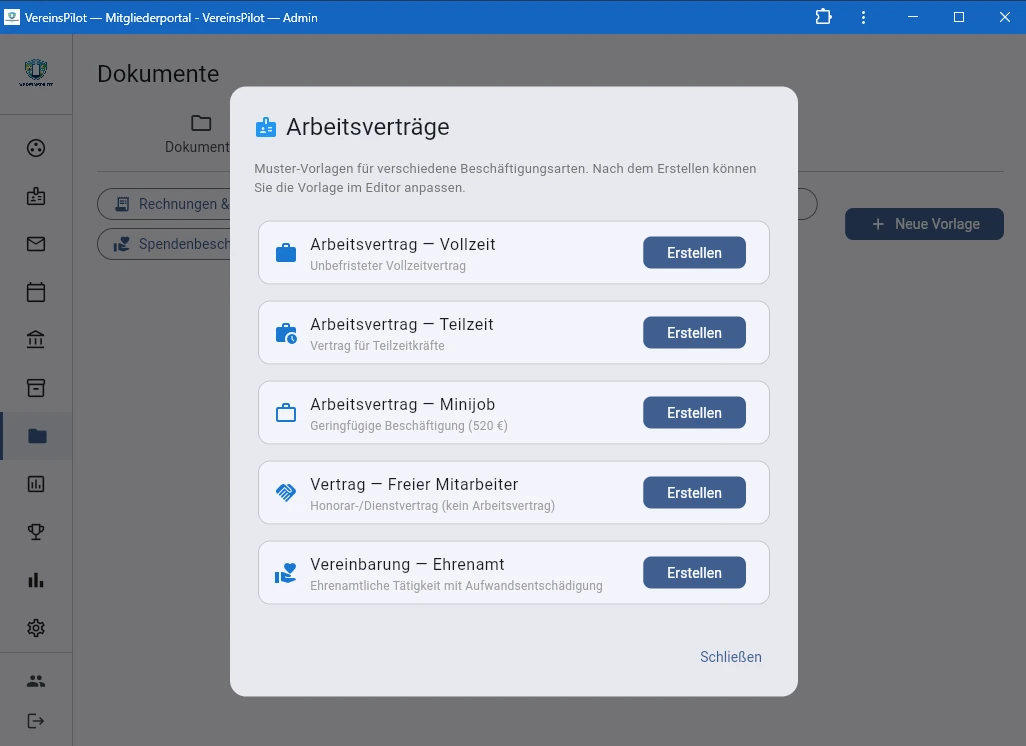Click the members group icon near the bottom
Image resolution: width=1026 pixels, height=746 pixels.
pos(36,680)
